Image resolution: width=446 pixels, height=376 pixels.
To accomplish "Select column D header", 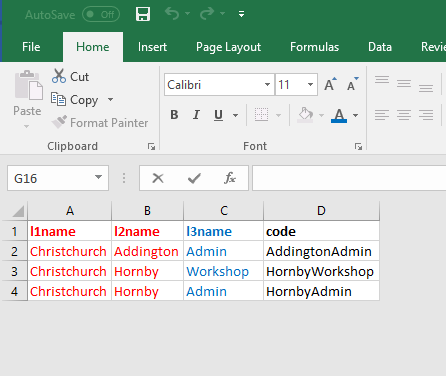I will pyautogui.click(x=321, y=211).
